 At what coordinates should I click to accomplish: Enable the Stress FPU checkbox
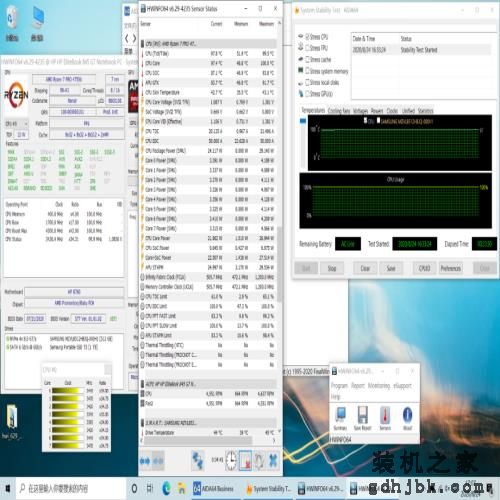tap(307, 48)
